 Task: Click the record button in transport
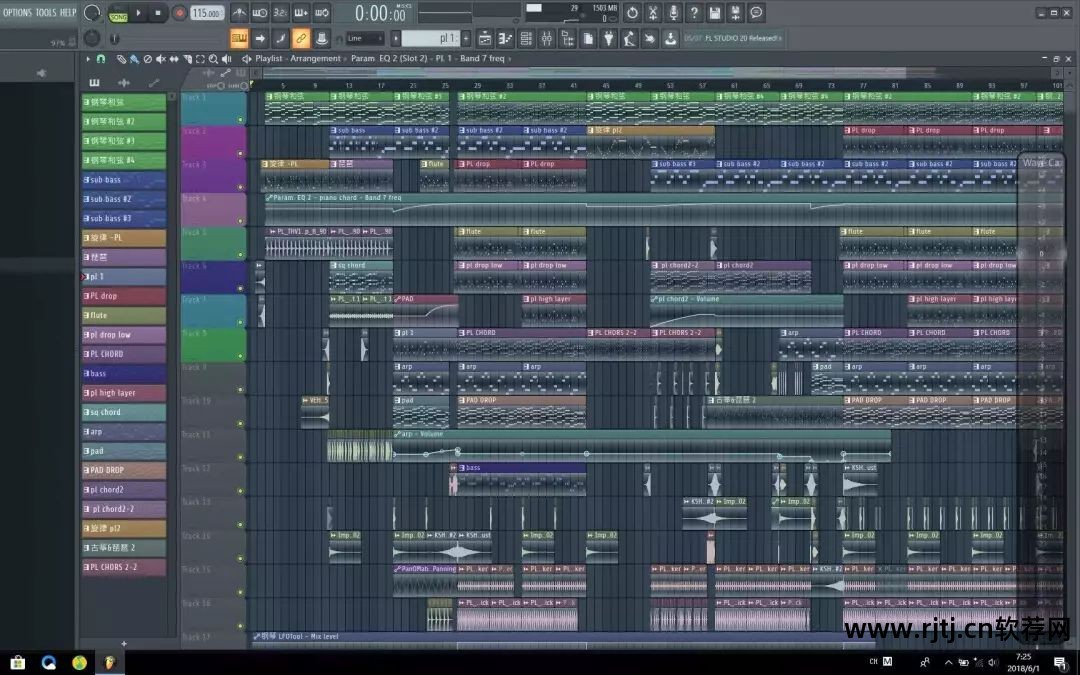179,13
